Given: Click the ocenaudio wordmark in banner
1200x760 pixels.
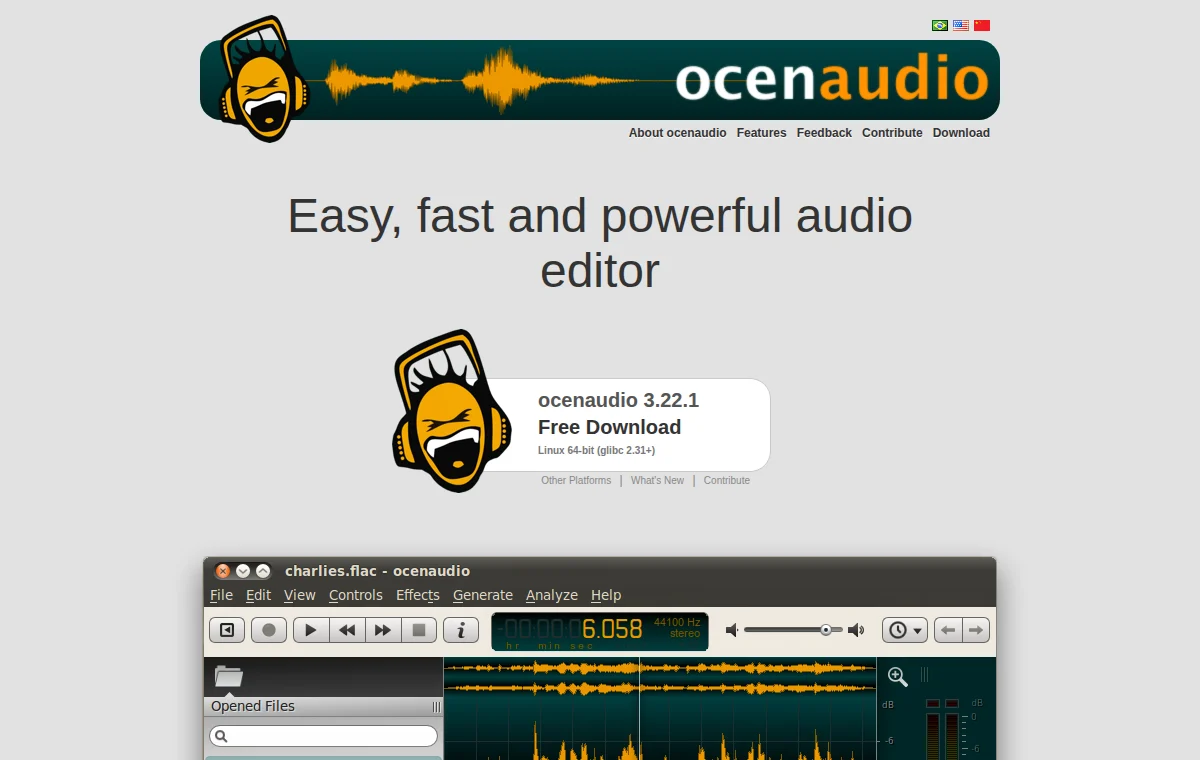Looking at the screenshot, I should tap(832, 80).
